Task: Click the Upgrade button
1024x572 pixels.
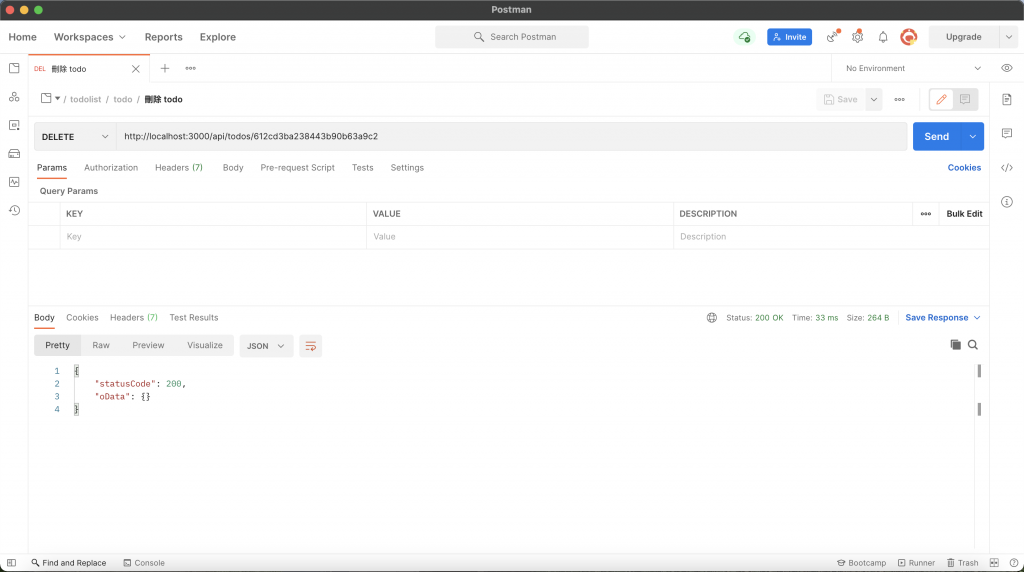Action: click(x=963, y=37)
